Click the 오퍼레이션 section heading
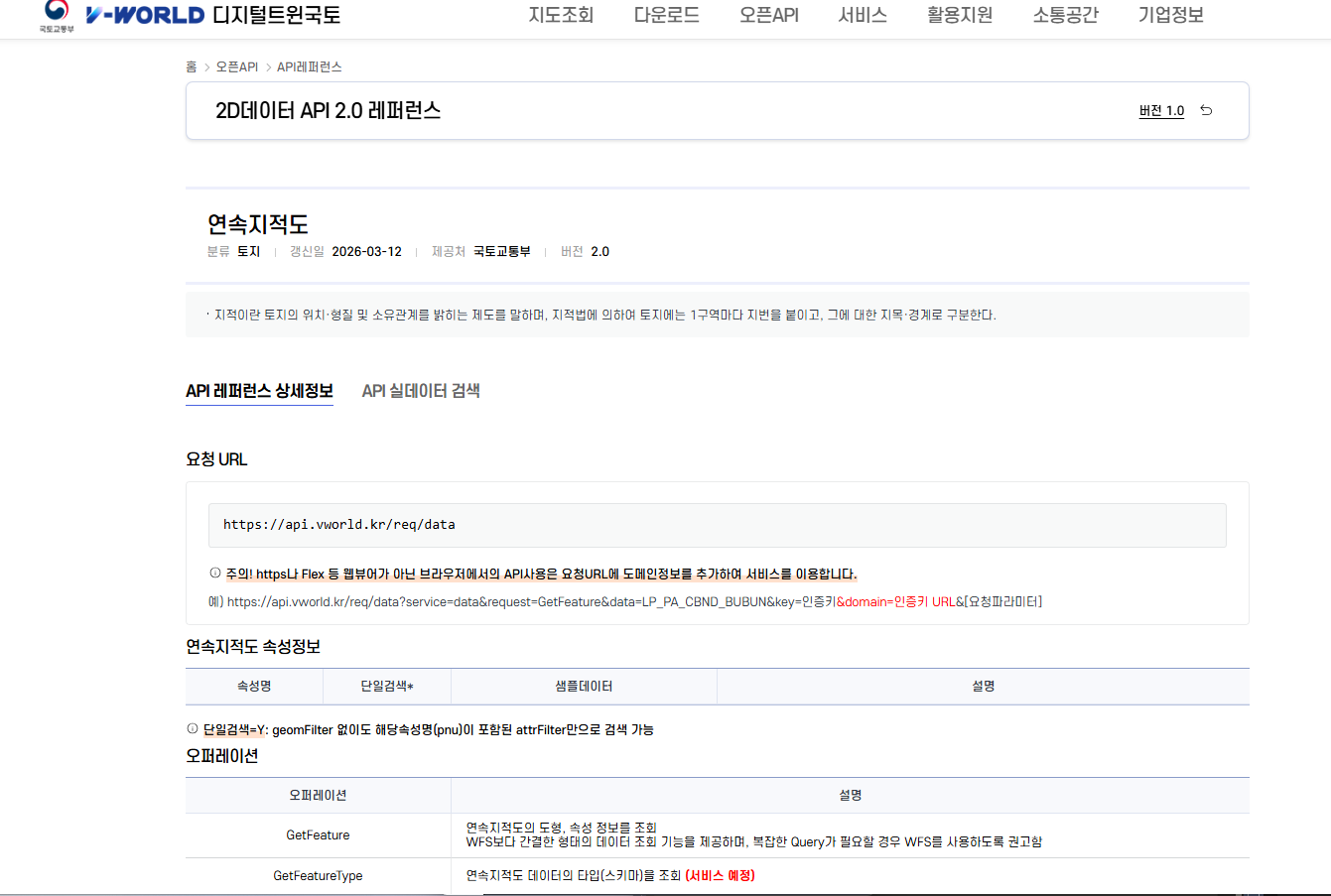The height and width of the screenshot is (896, 1331). tap(221, 755)
